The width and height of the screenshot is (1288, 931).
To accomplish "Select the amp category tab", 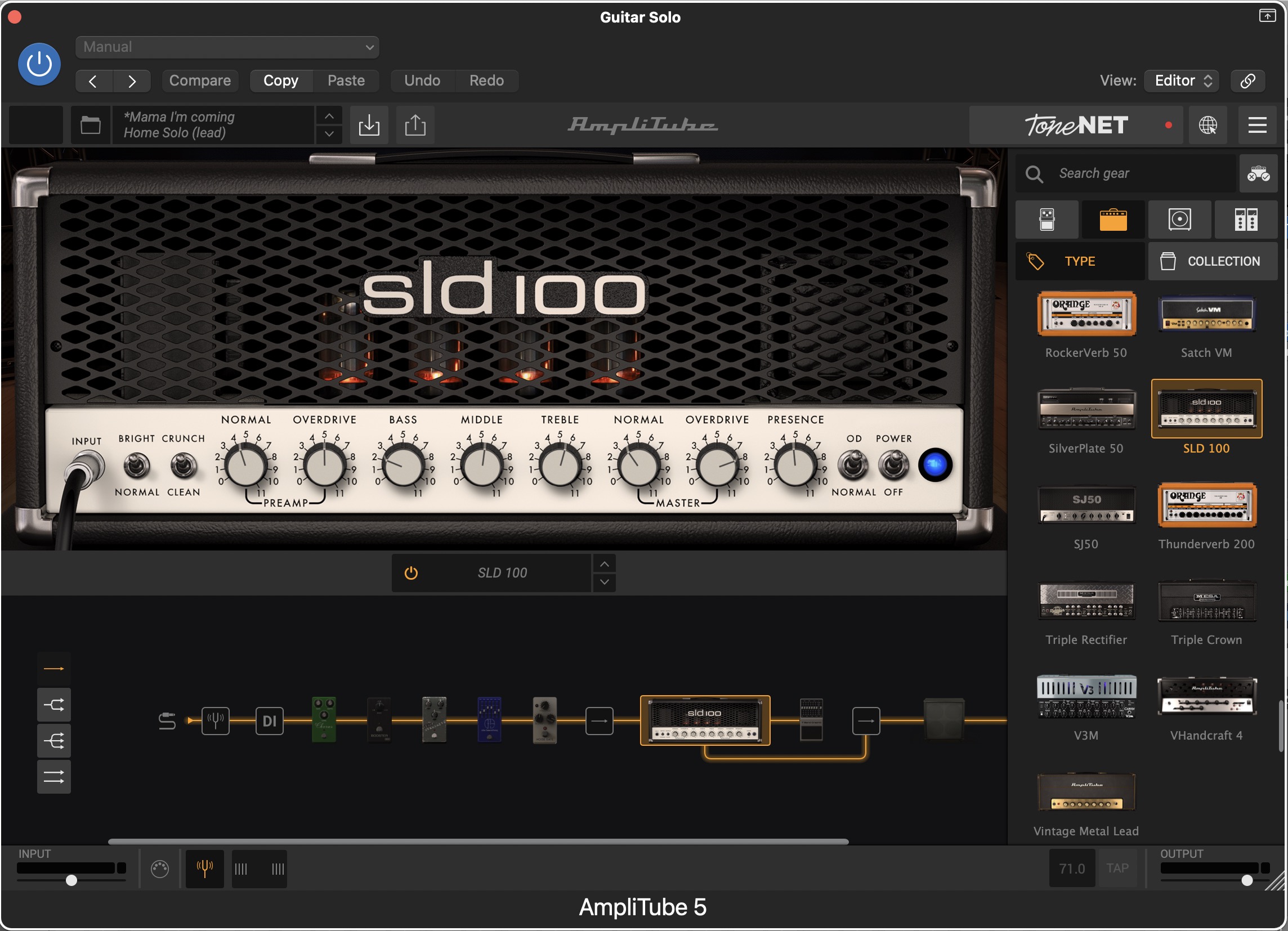I will 1113,220.
